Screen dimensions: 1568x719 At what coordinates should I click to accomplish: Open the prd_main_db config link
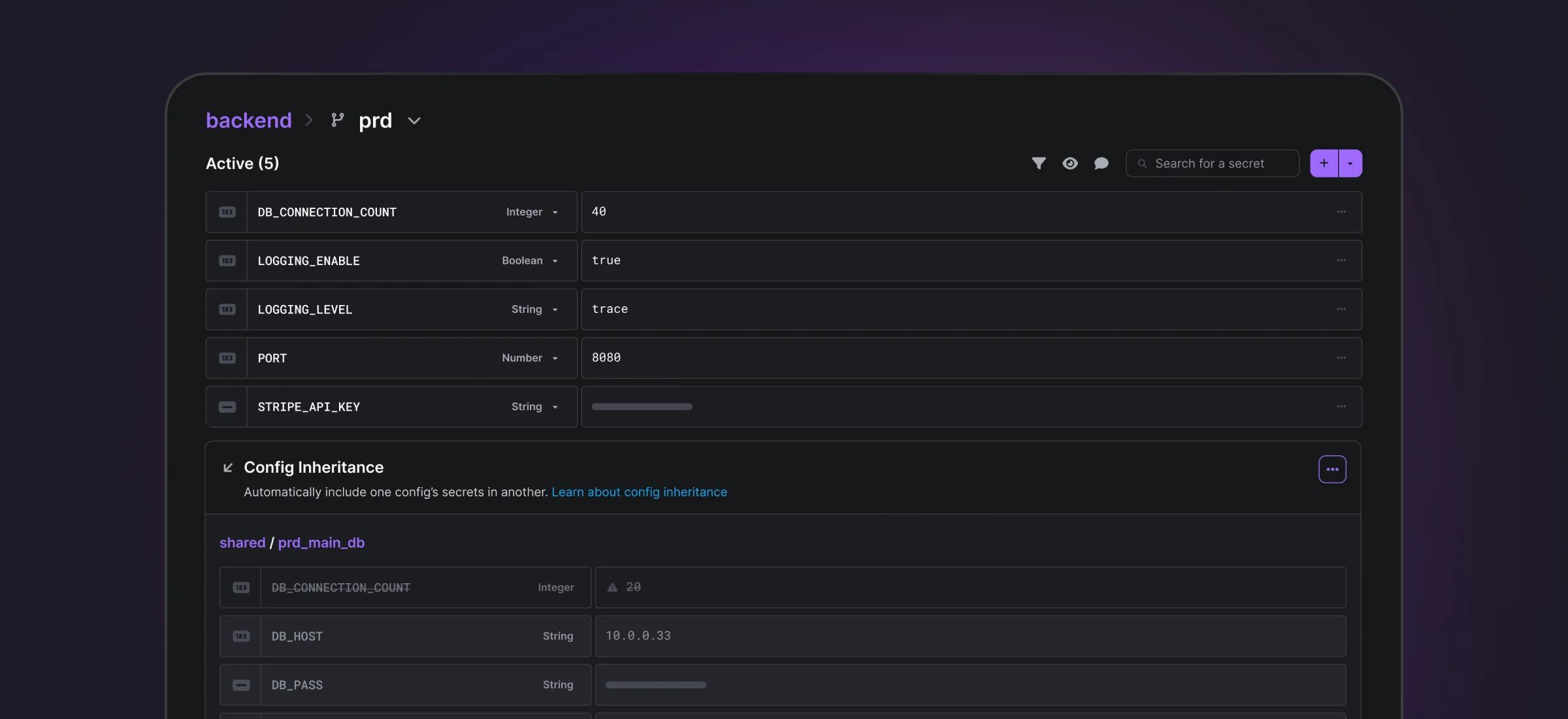[x=321, y=543]
